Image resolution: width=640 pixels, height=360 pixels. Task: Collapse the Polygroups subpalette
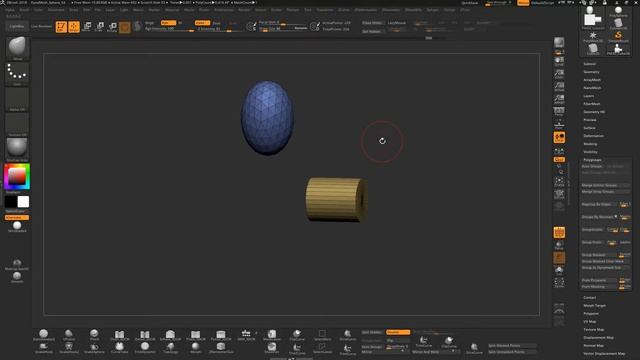tap(592, 160)
